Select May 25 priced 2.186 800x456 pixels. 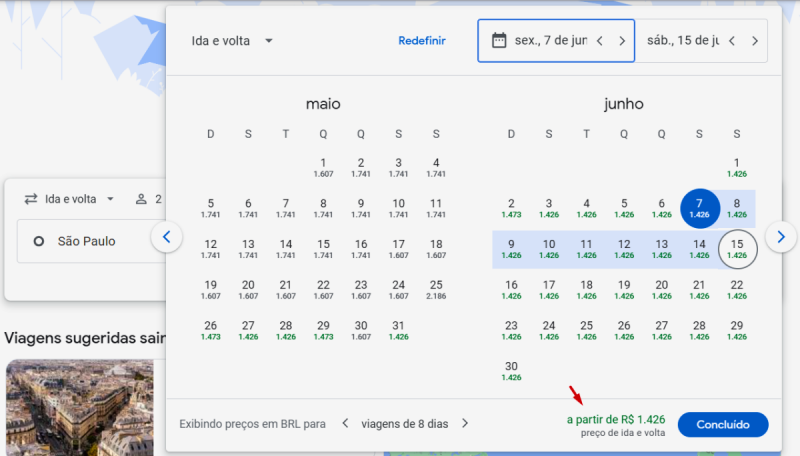coord(436,290)
